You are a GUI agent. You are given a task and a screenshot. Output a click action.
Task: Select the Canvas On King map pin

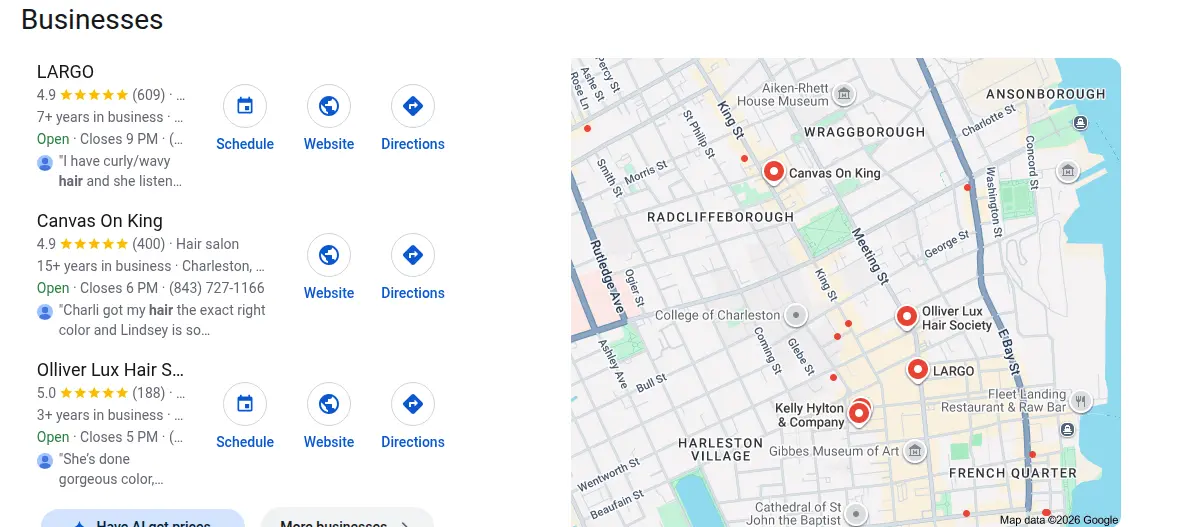point(773,172)
